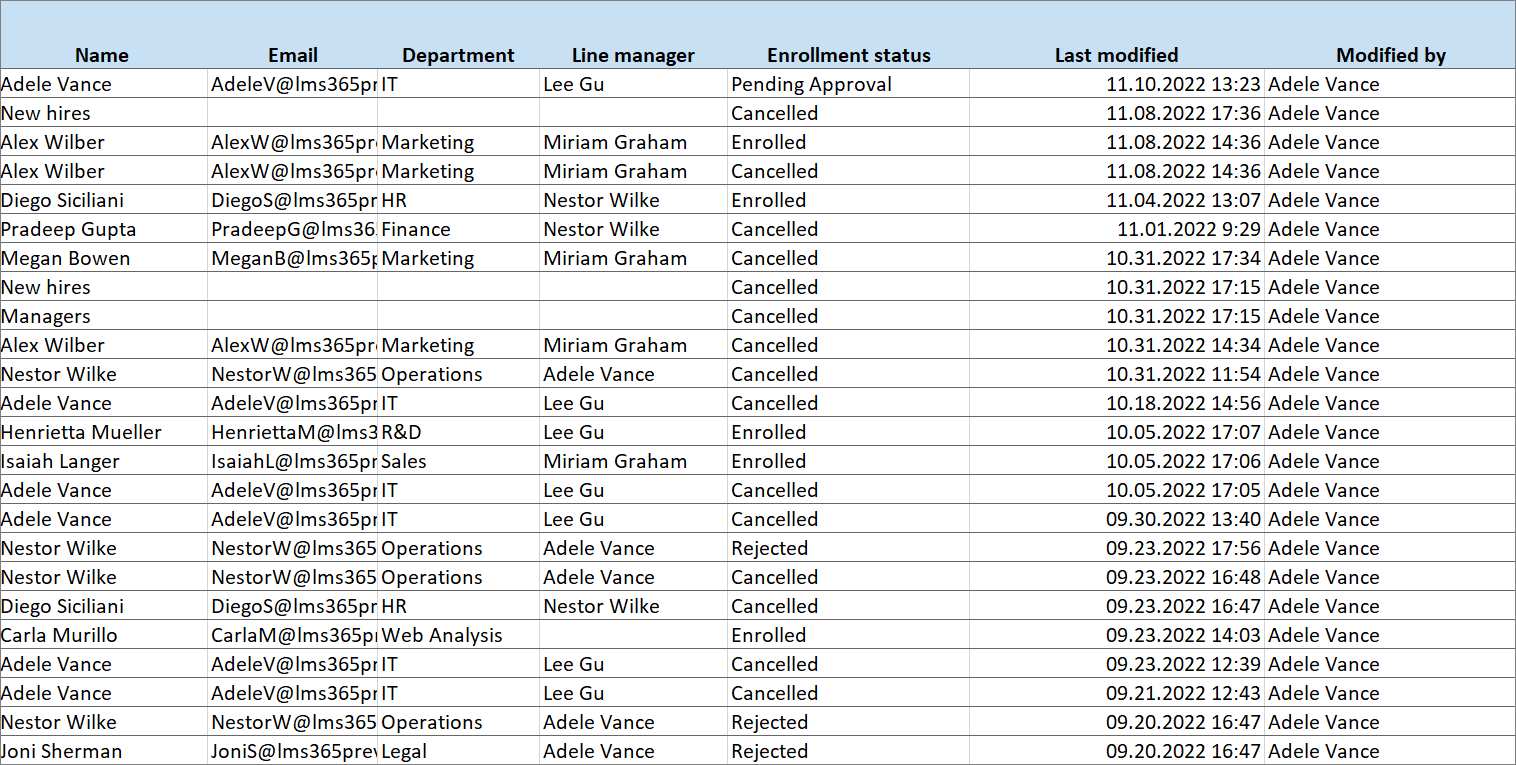Viewport: 1516px width, 765px height.
Task: Select the 11.10.2022 13:23 date cell
Action: (1182, 84)
